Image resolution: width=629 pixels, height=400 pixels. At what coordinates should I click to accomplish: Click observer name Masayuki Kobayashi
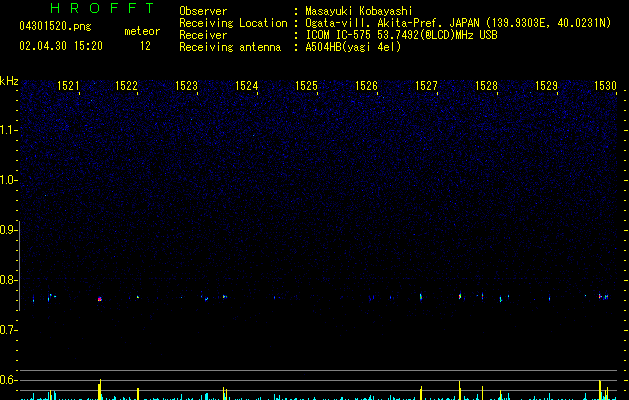[359, 11]
